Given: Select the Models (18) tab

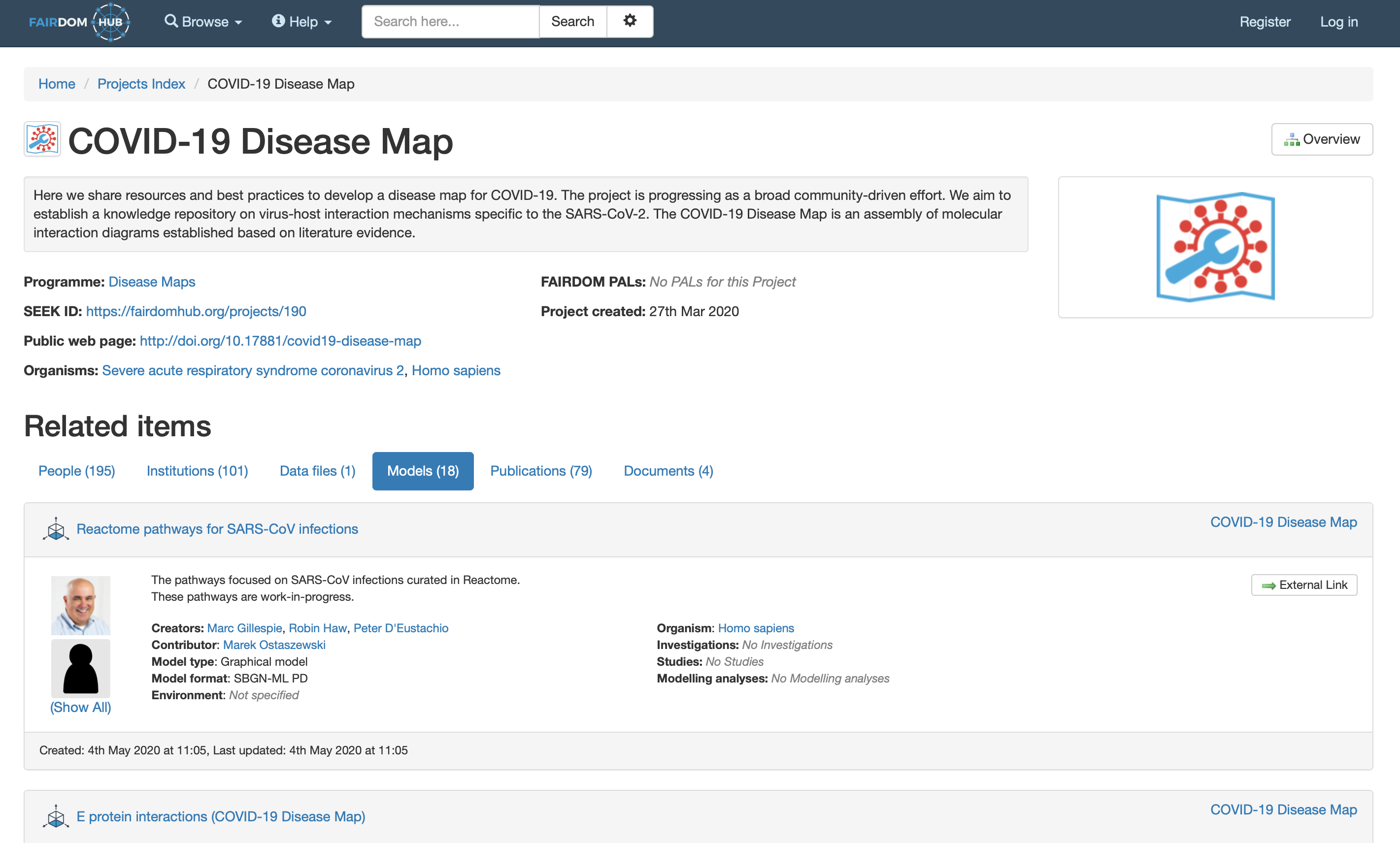Looking at the screenshot, I should coord(423,471).
